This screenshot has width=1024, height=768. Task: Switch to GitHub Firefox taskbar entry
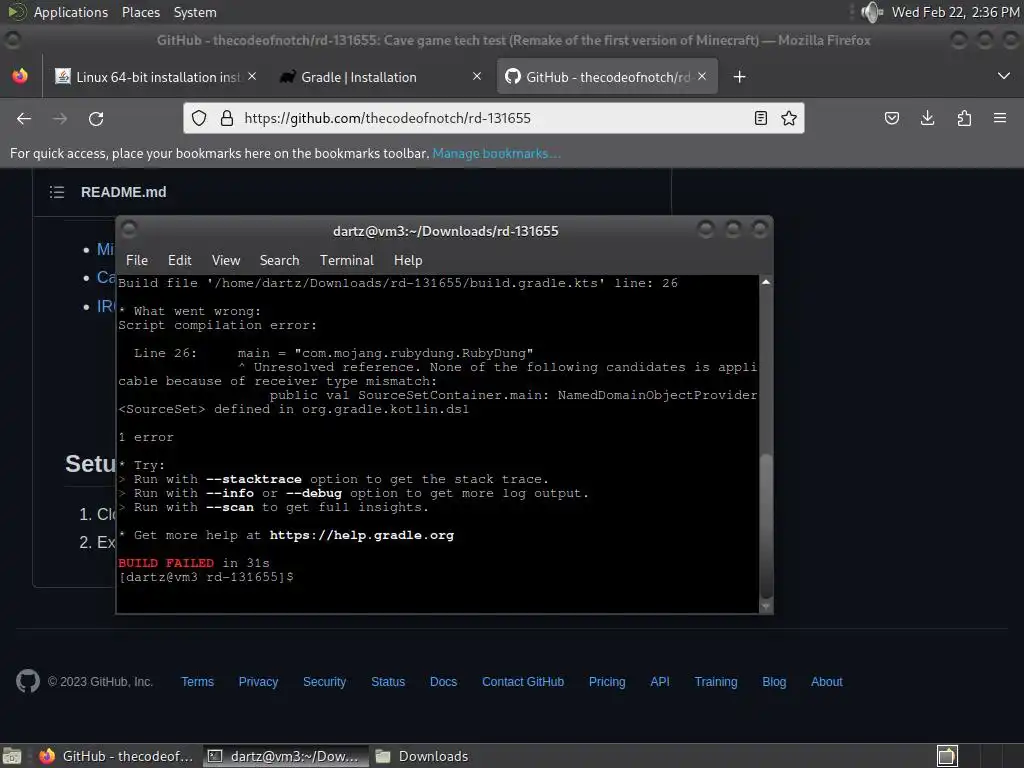pyautogui.click(x=116, y=756)
